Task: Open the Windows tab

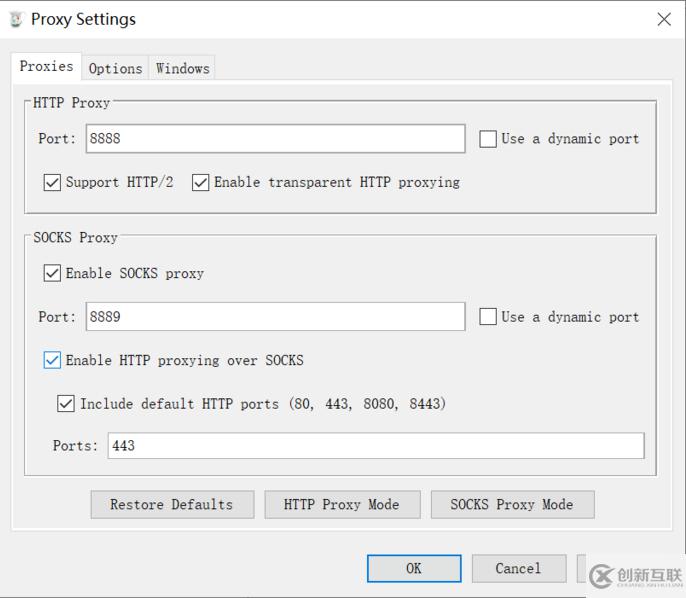Action: coord(182,68)
